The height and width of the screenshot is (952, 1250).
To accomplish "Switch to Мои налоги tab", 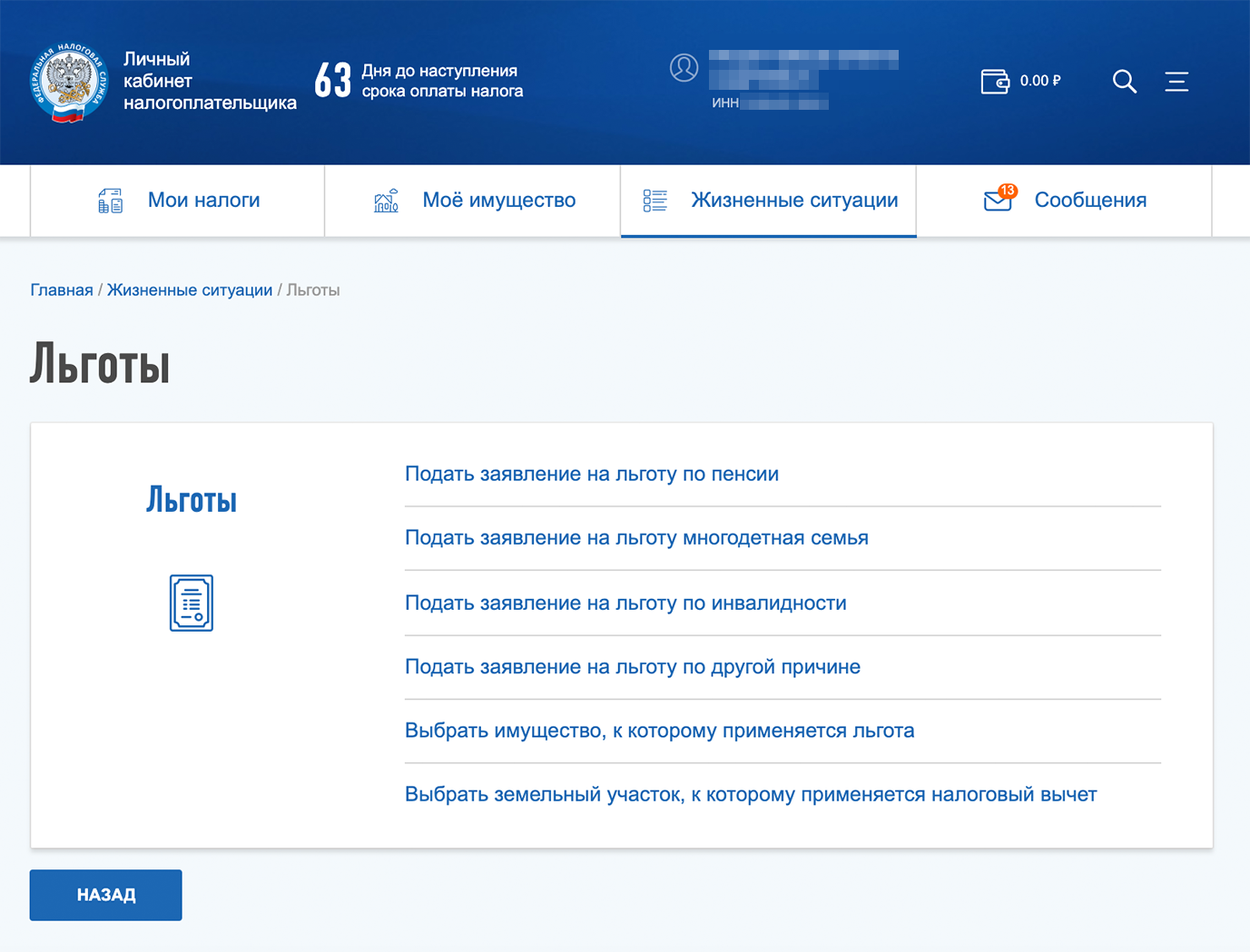I will (177, 201).
